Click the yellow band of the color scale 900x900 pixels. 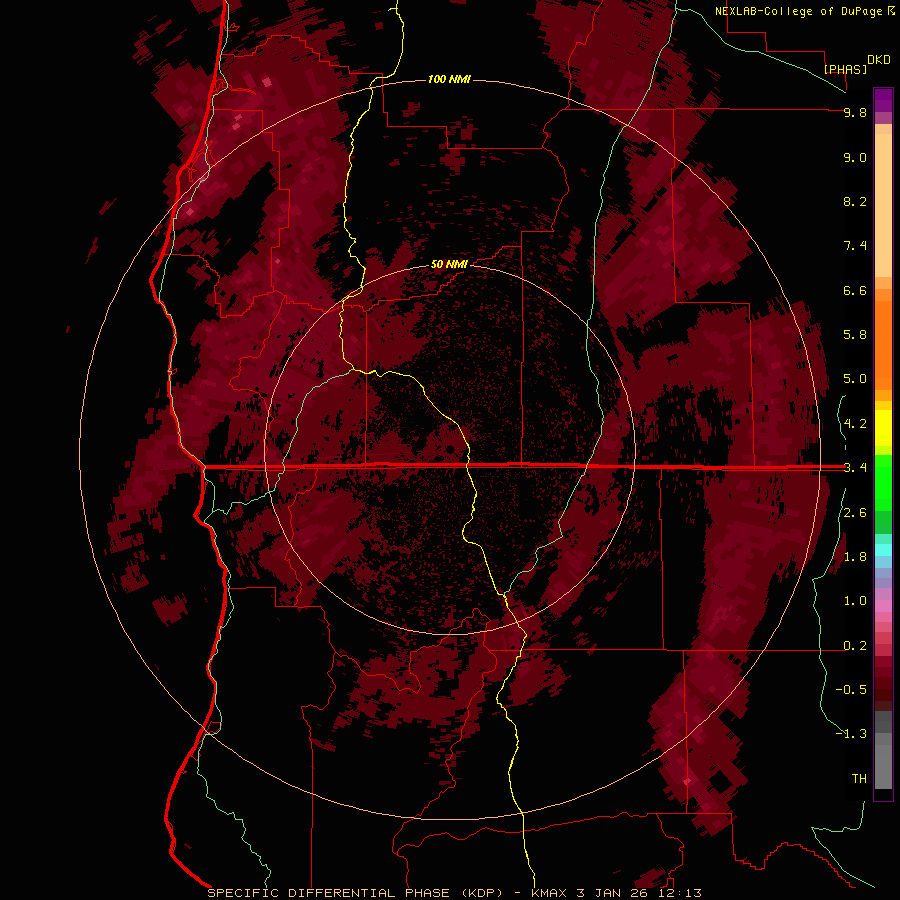[883, 428]
